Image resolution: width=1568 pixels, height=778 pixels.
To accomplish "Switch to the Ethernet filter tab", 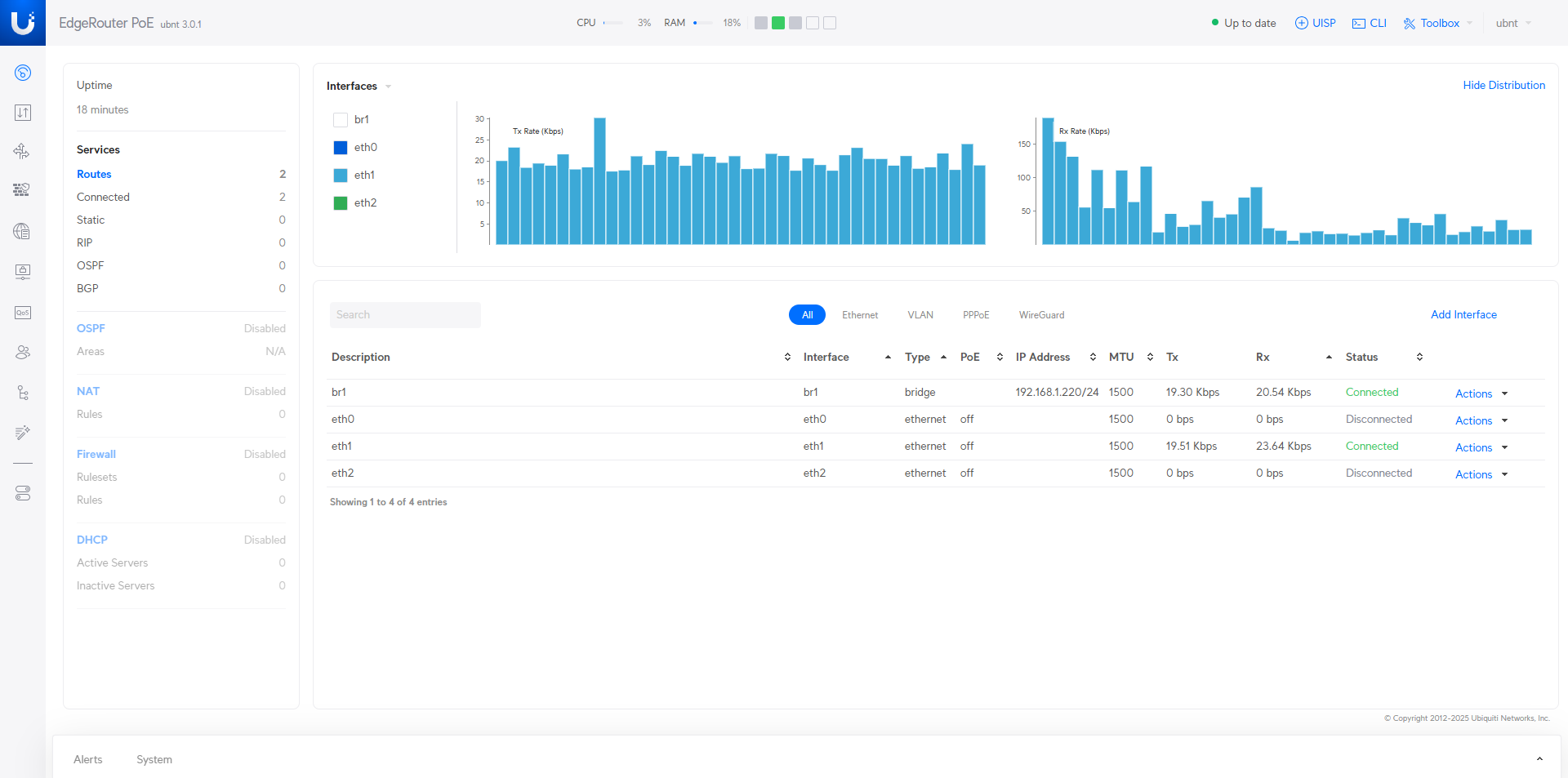I will tap(860, 315).
